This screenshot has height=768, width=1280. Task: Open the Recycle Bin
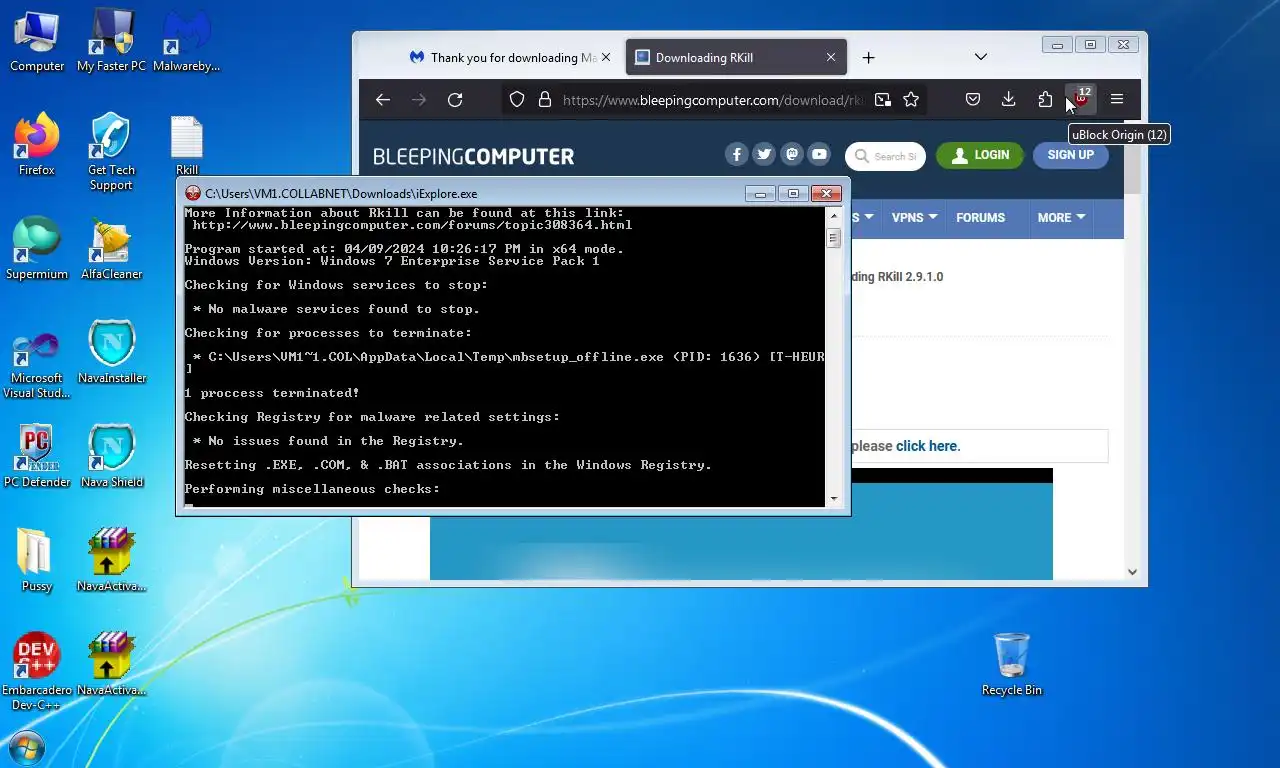(x=1012, y=664)
